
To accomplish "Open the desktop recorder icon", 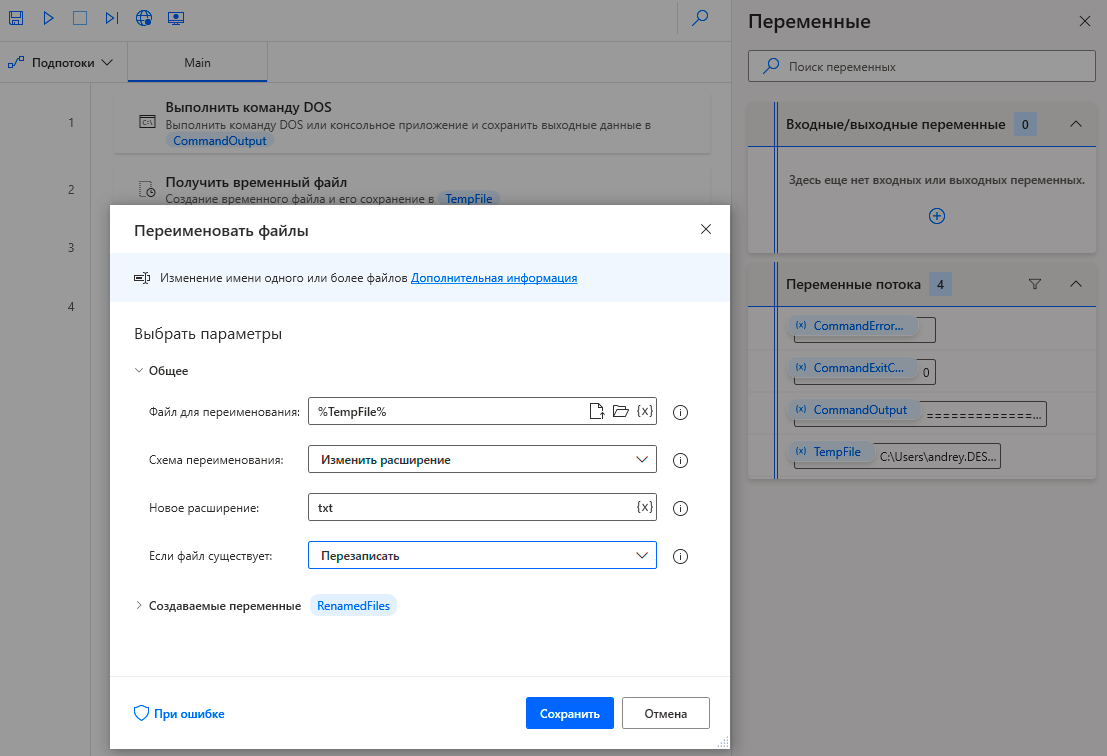I will click(176, 18).
